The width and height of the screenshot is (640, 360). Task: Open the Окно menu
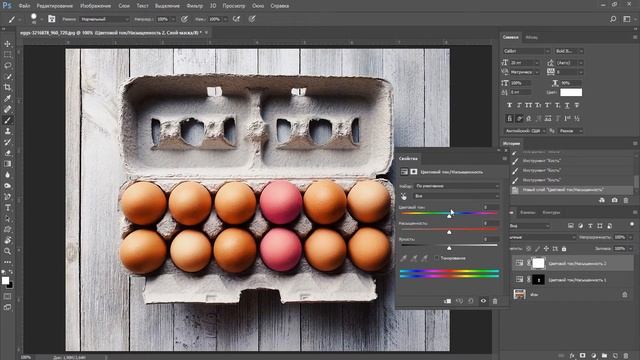tap(258, 6)
